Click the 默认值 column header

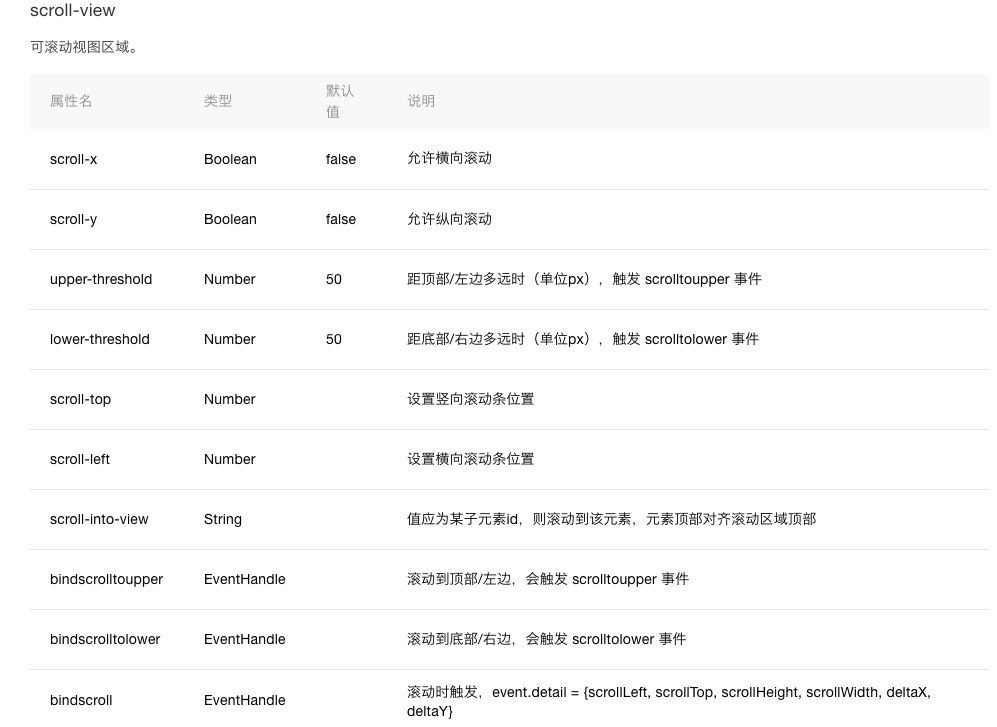click(340, 101)
